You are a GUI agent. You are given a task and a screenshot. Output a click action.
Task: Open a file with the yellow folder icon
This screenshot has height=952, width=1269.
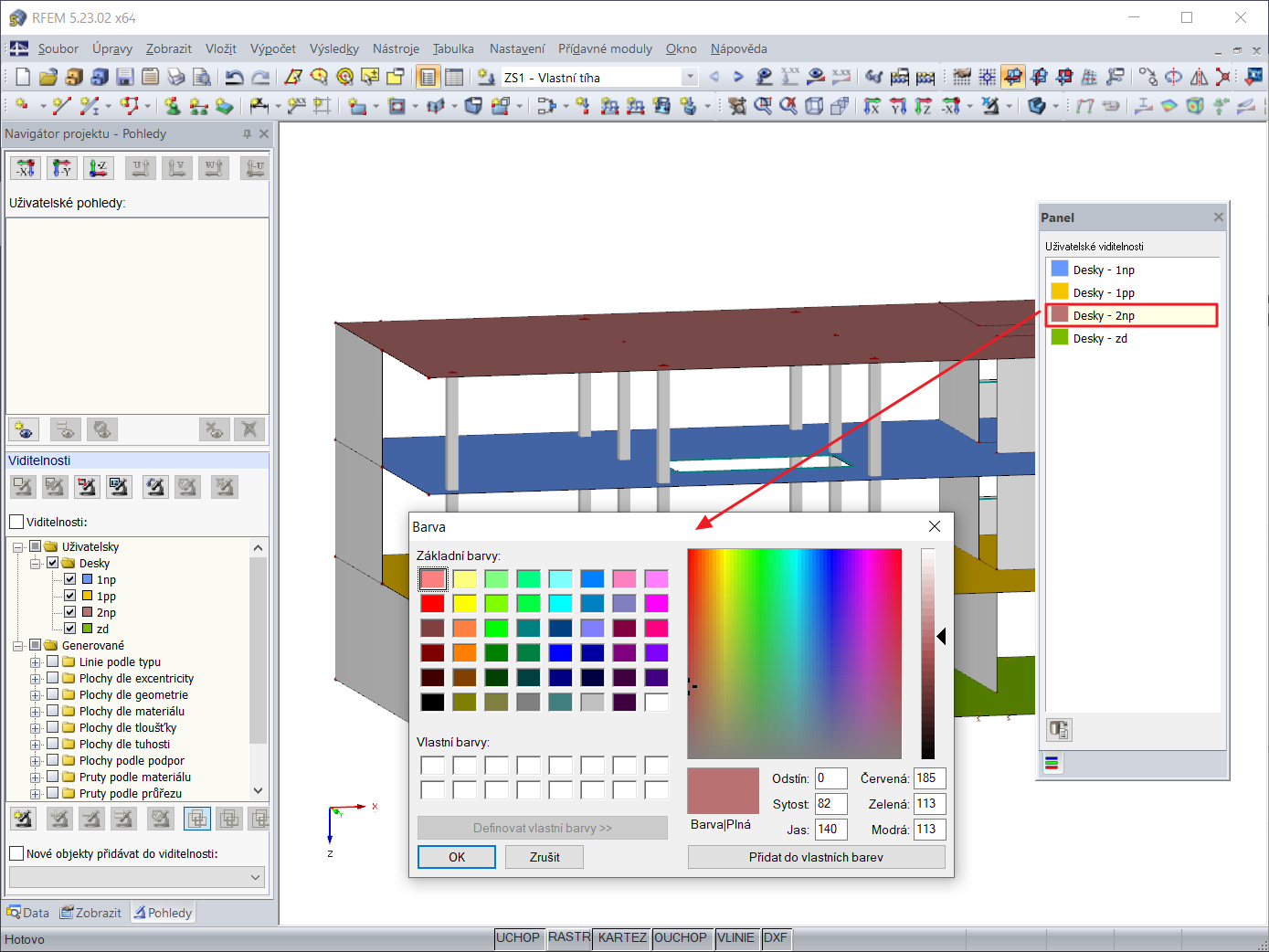tap(48, 77)
